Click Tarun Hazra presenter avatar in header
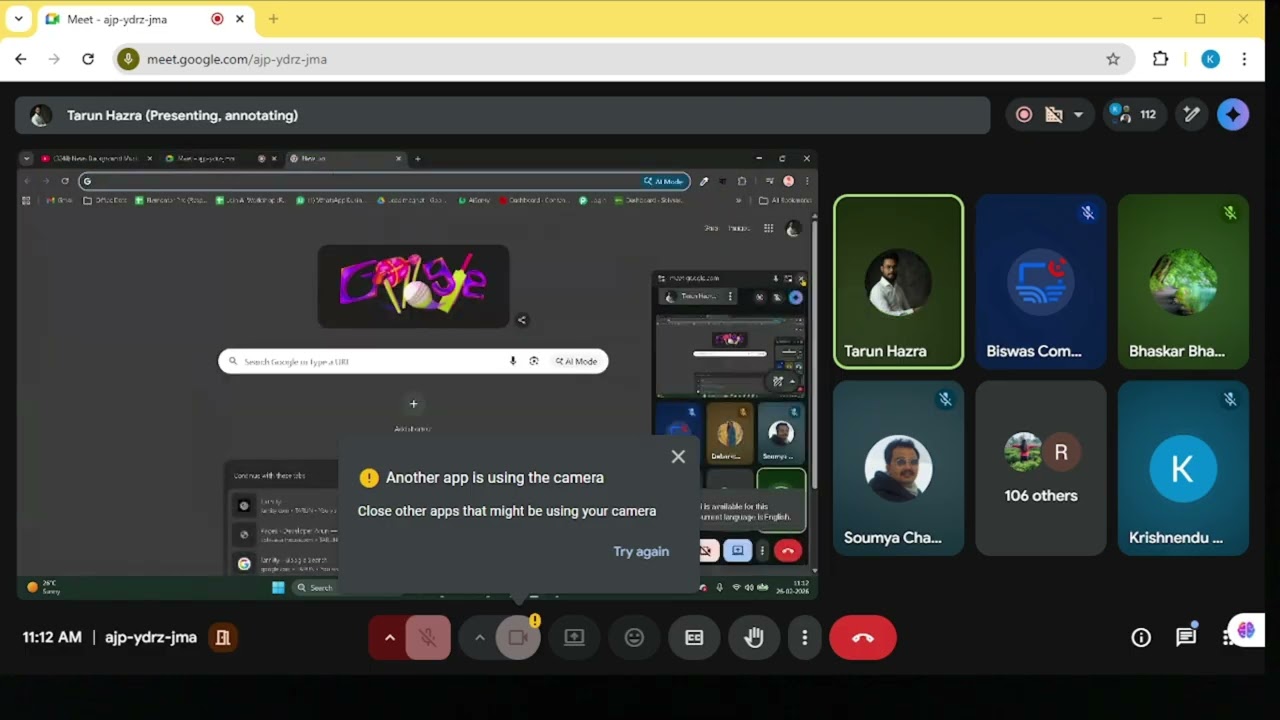1280x720 pixels. 40,115
